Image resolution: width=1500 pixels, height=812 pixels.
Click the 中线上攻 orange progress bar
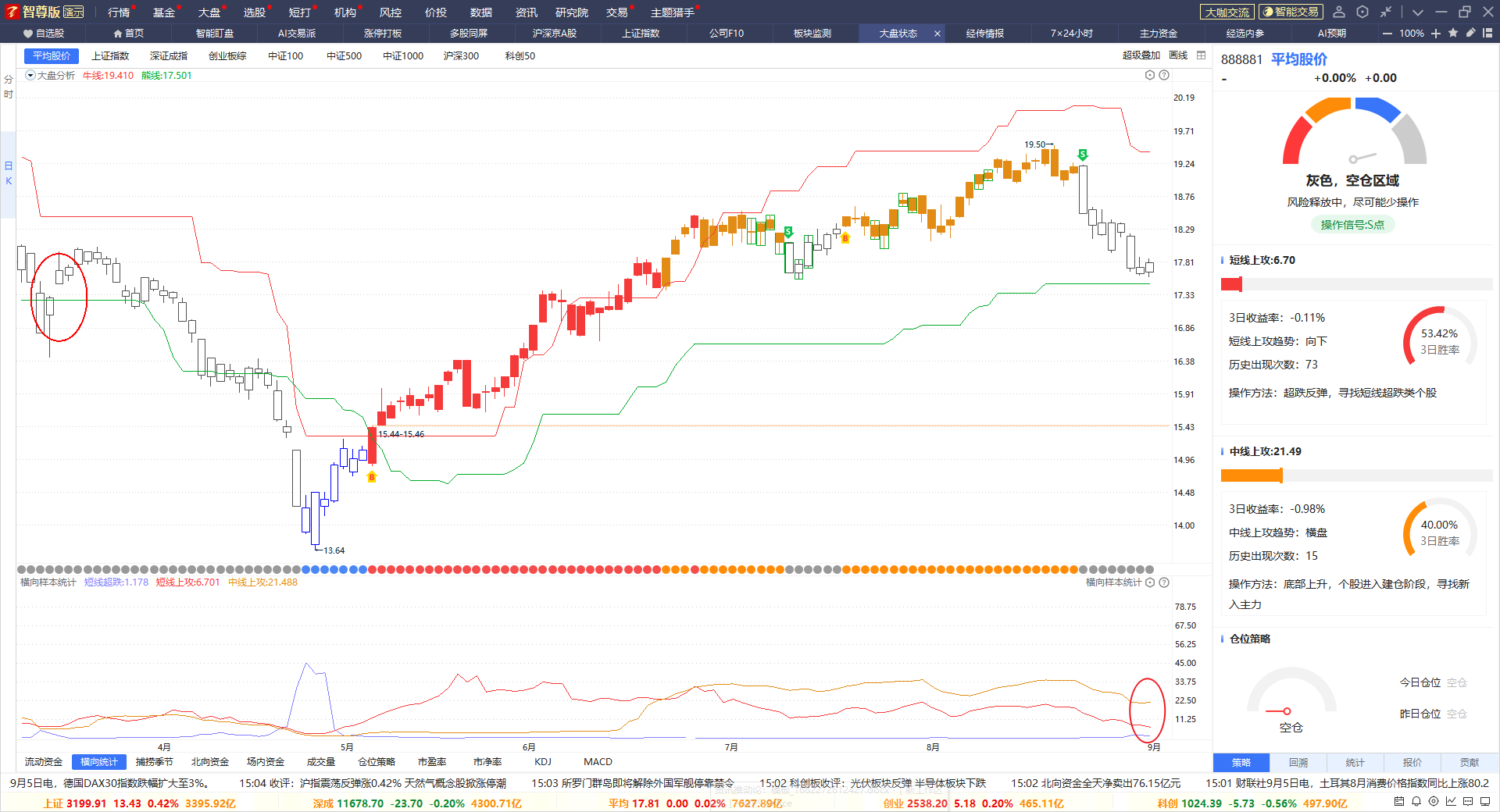(1252, 475)
